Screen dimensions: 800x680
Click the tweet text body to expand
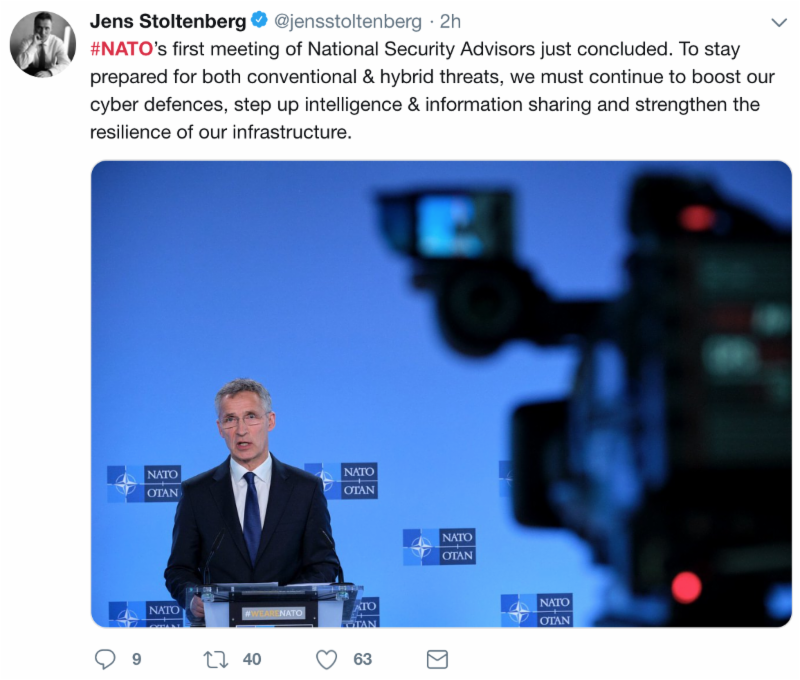(432, 90)
